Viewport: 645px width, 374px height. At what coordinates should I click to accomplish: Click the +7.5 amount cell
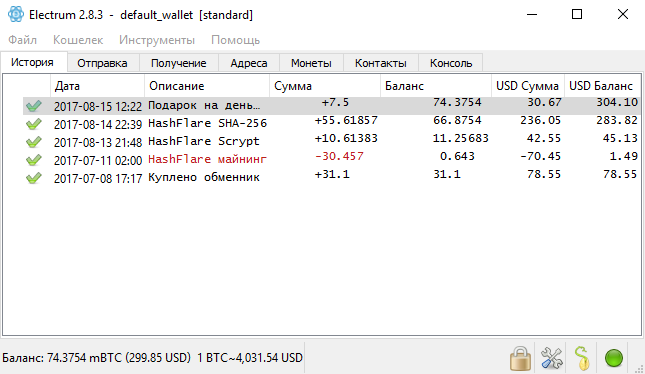click(335, 102)
